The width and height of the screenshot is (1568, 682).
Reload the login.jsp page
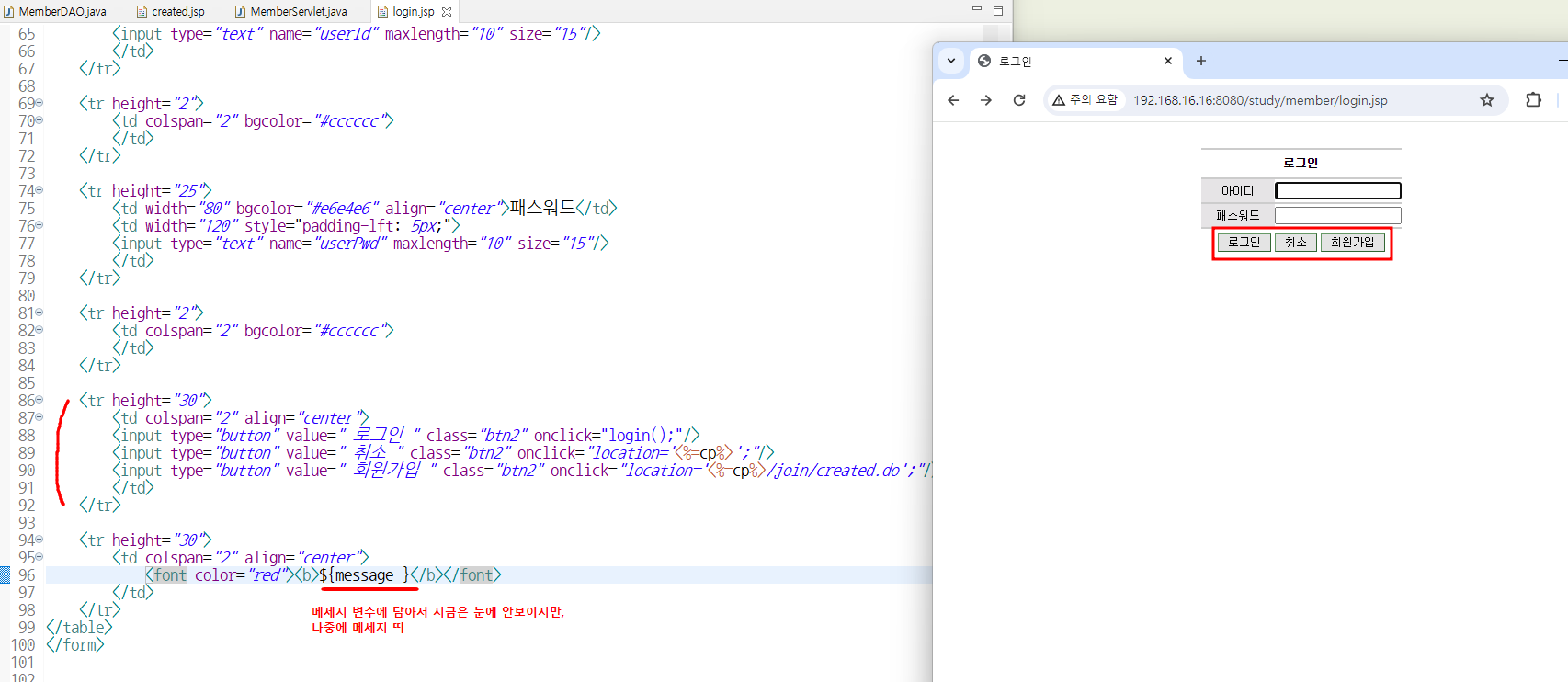[x=1019, y=100]
